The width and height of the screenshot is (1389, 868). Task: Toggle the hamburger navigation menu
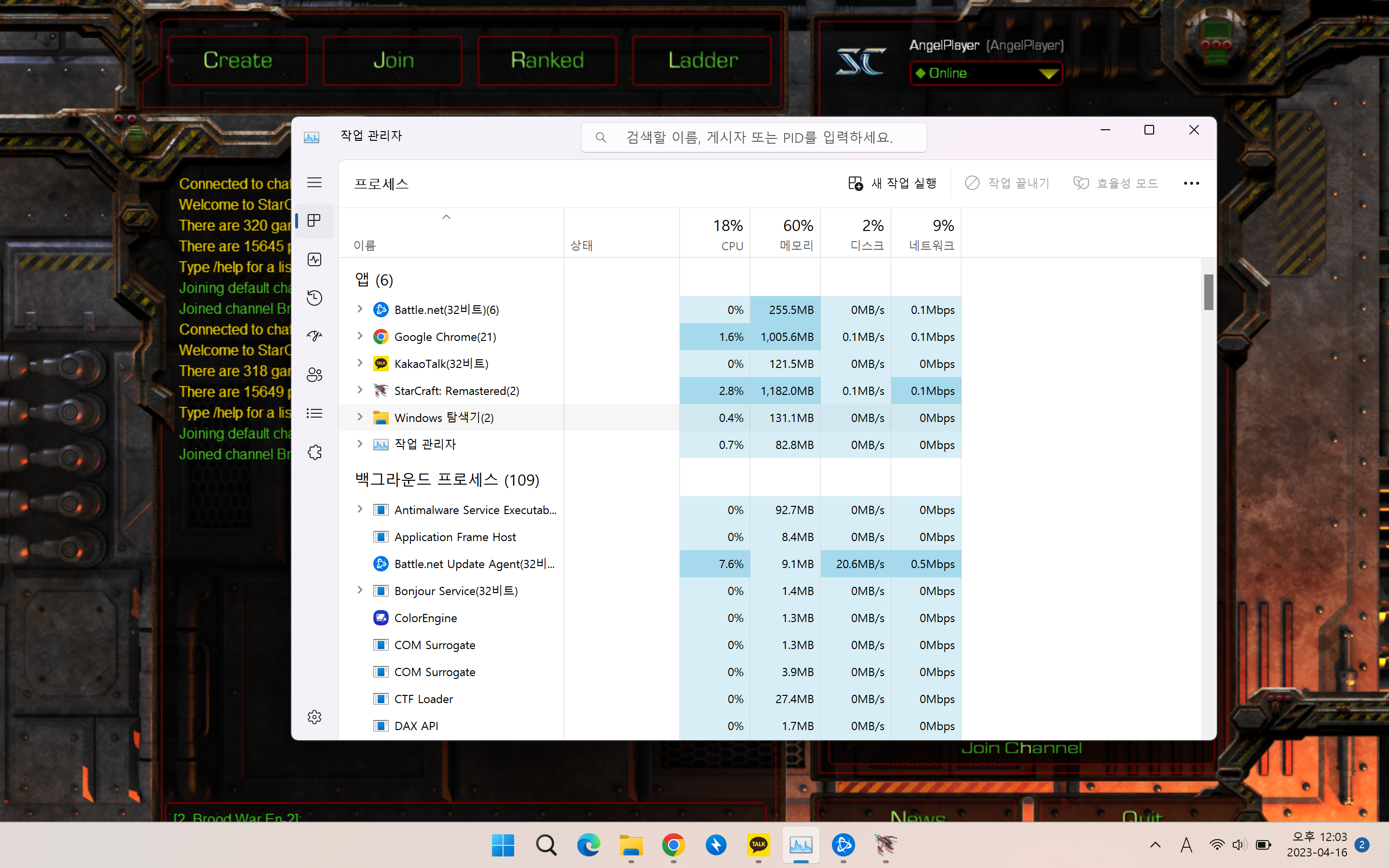[314, 183]
